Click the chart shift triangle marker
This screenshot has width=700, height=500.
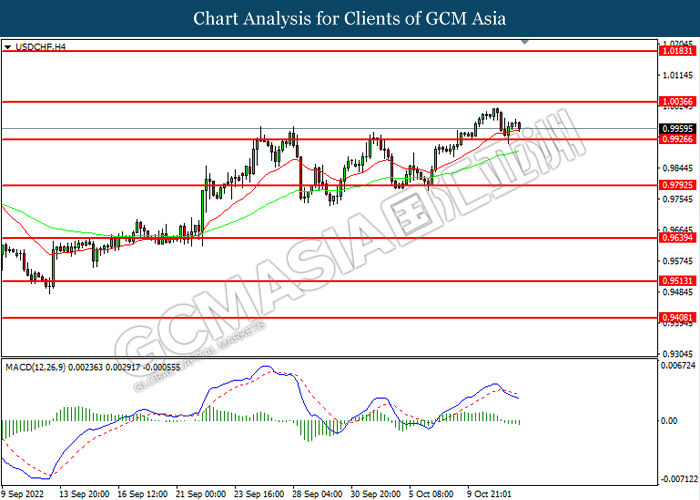525,42
